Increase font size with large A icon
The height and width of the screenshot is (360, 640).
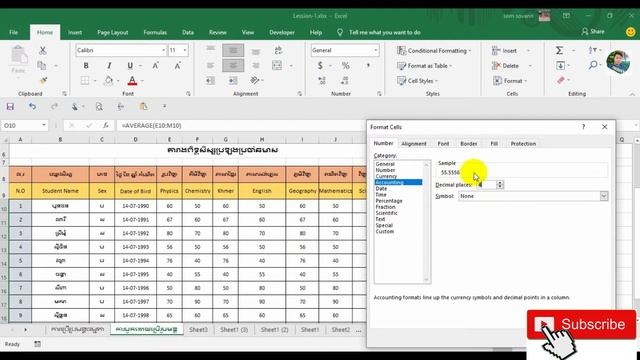[156, 65]
